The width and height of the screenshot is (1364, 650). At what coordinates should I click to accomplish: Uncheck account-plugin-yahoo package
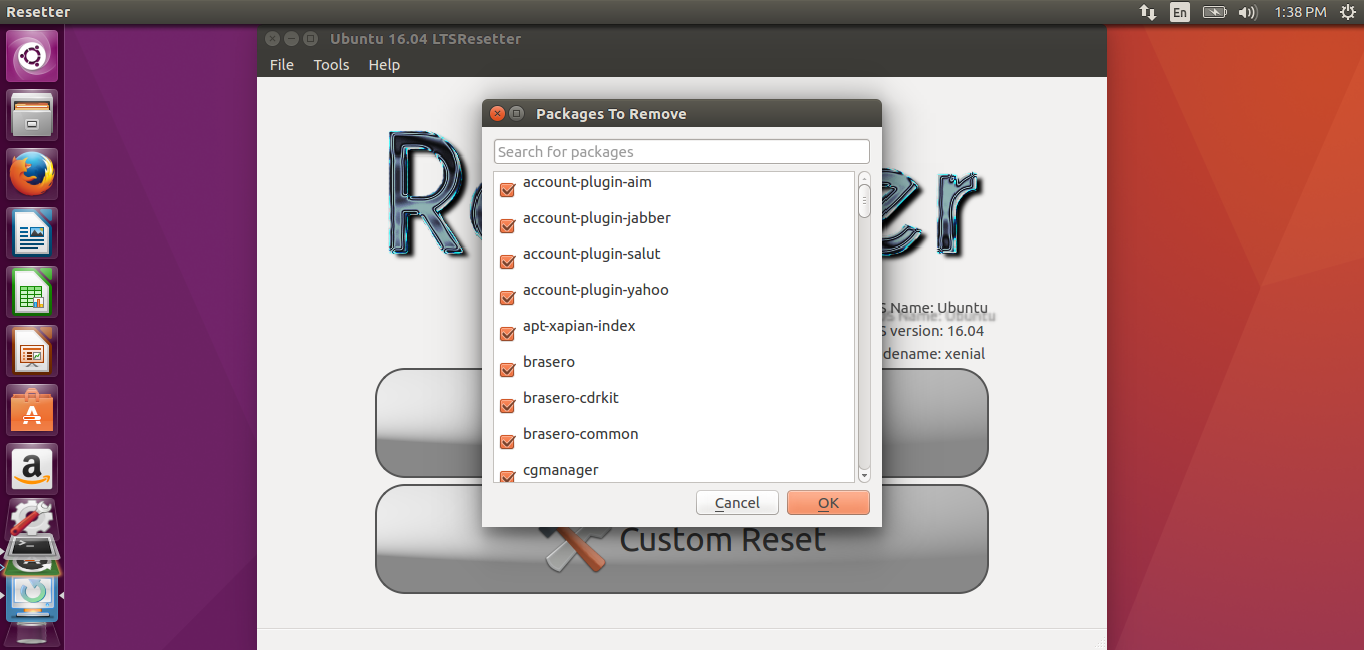point(507,297)
